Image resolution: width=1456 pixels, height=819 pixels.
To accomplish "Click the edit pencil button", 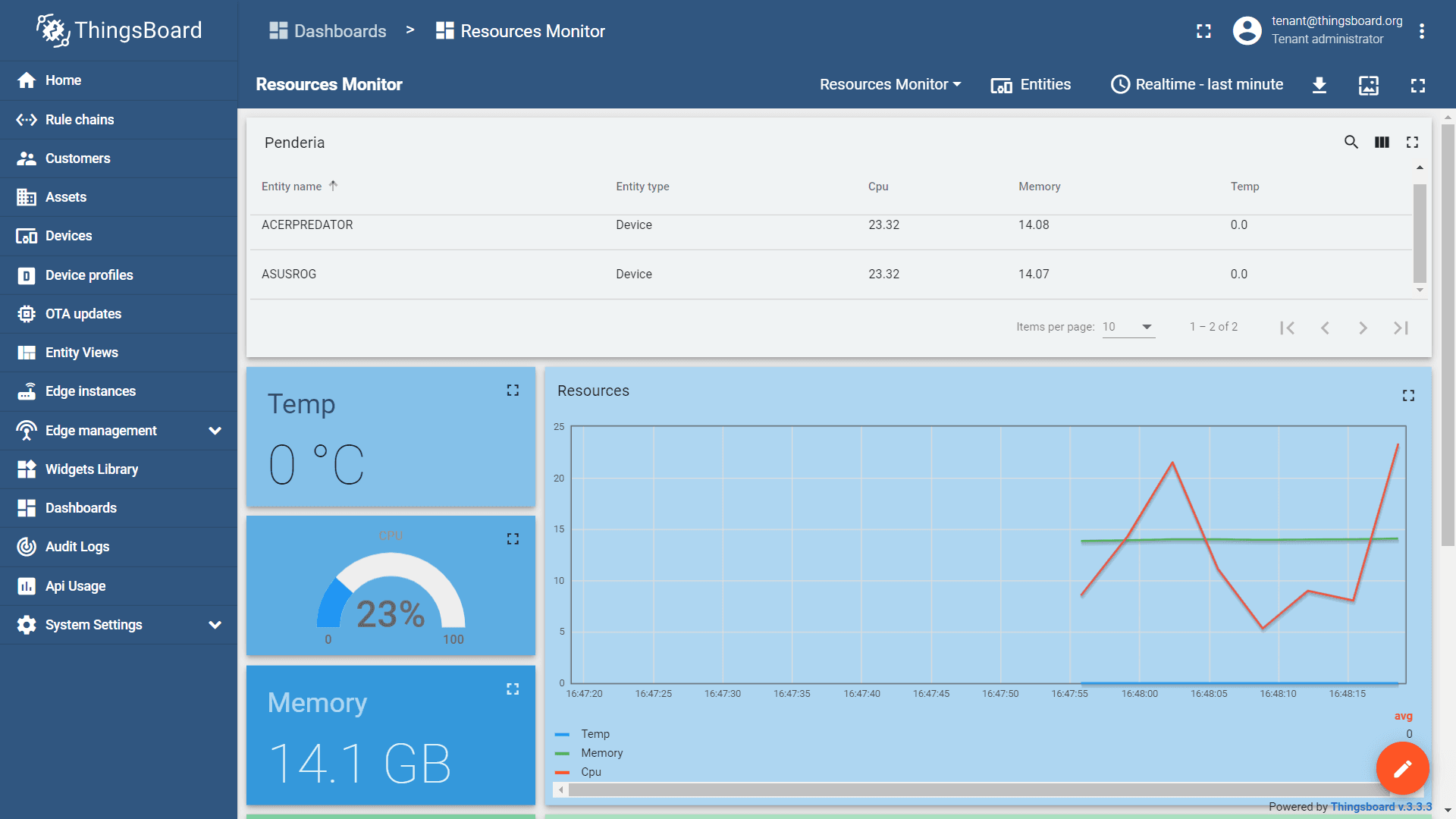I will pyautogui.click(x=1401, y=768).
